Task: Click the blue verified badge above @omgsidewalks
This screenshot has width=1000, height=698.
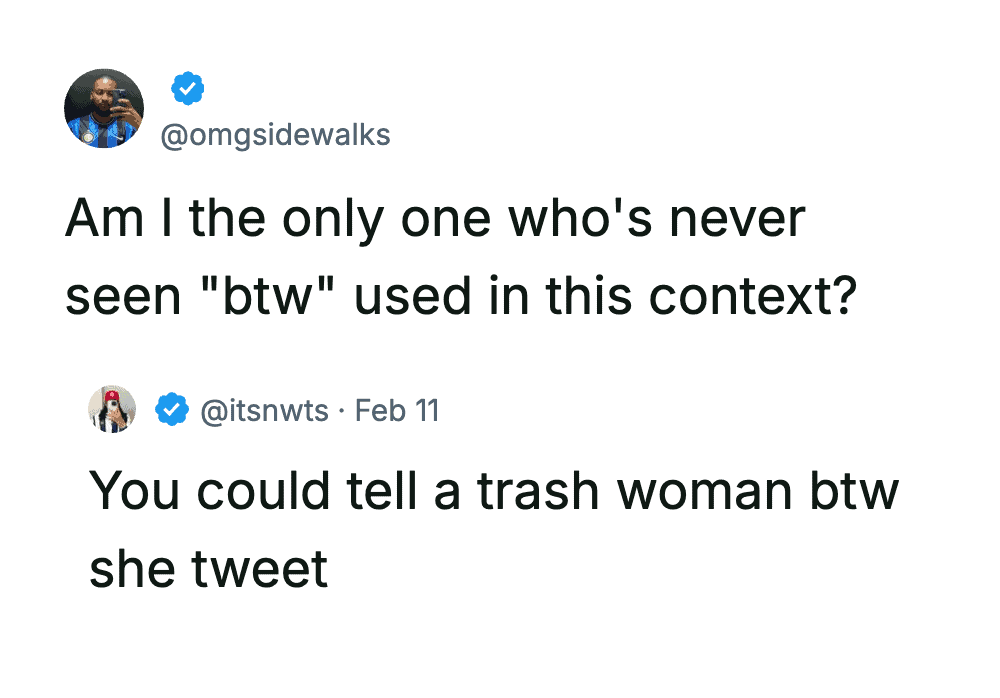Action: (187, 89)
